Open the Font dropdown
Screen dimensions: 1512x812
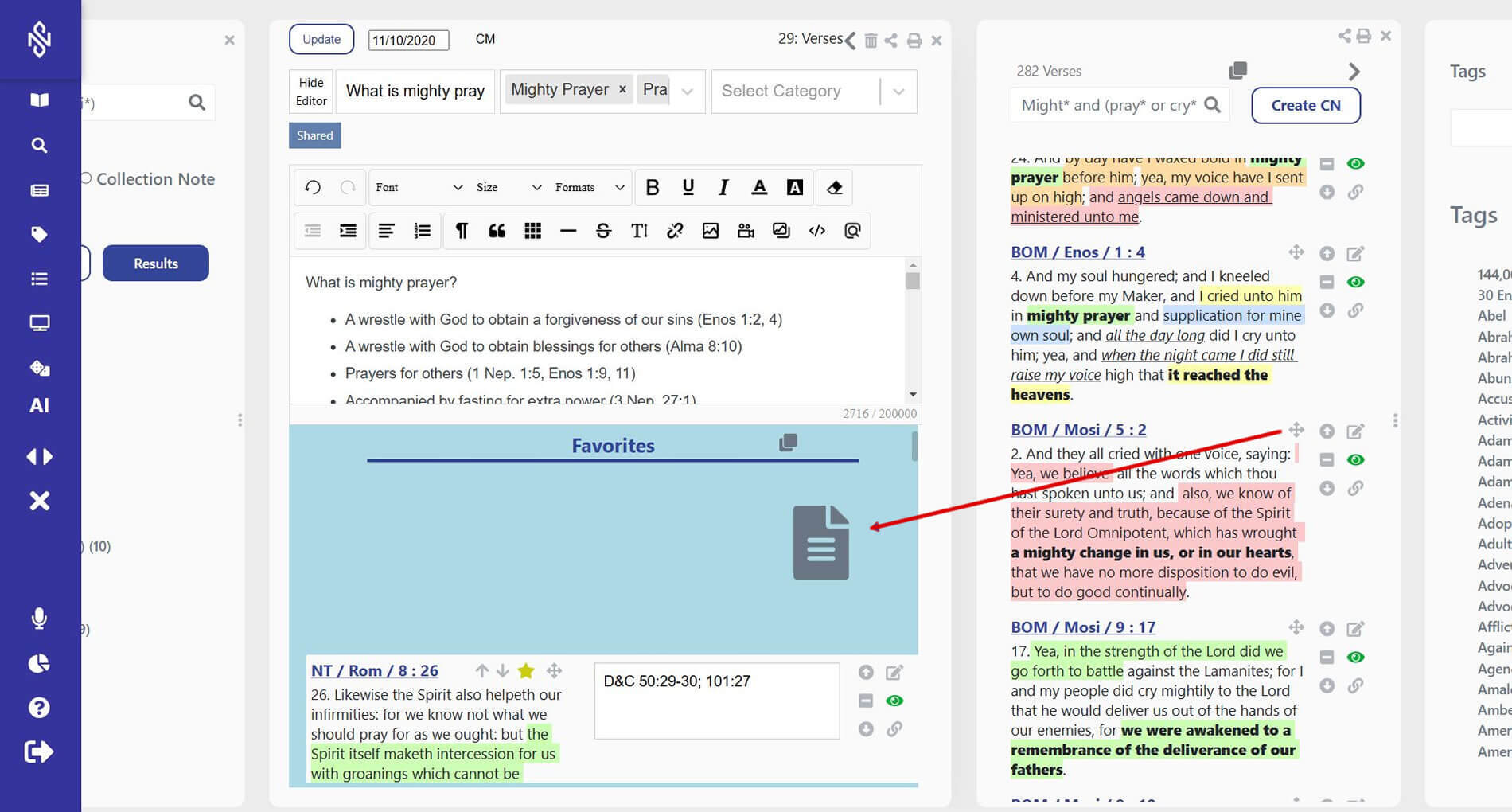(x=419, y=188)
